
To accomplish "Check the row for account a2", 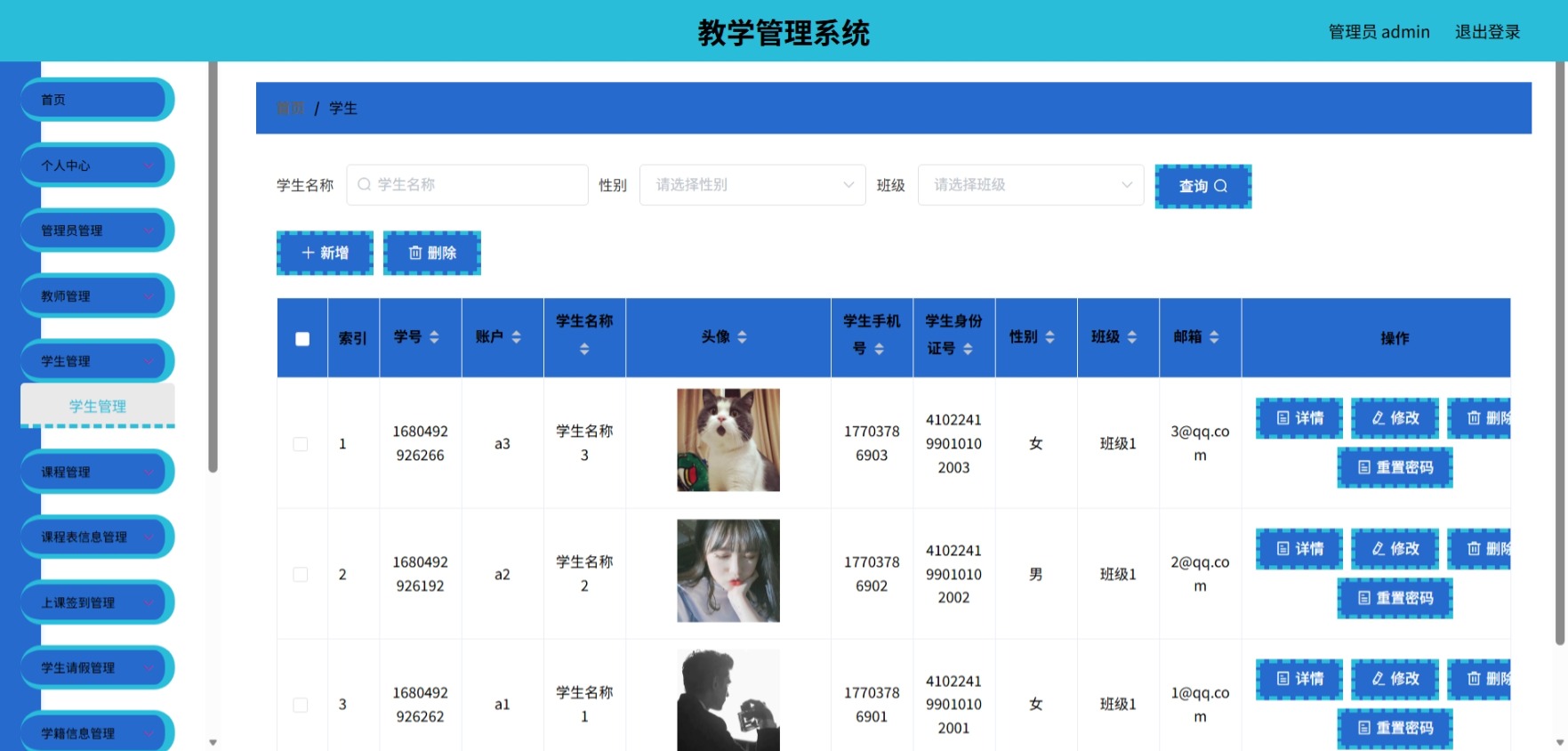I will point(301,575).
